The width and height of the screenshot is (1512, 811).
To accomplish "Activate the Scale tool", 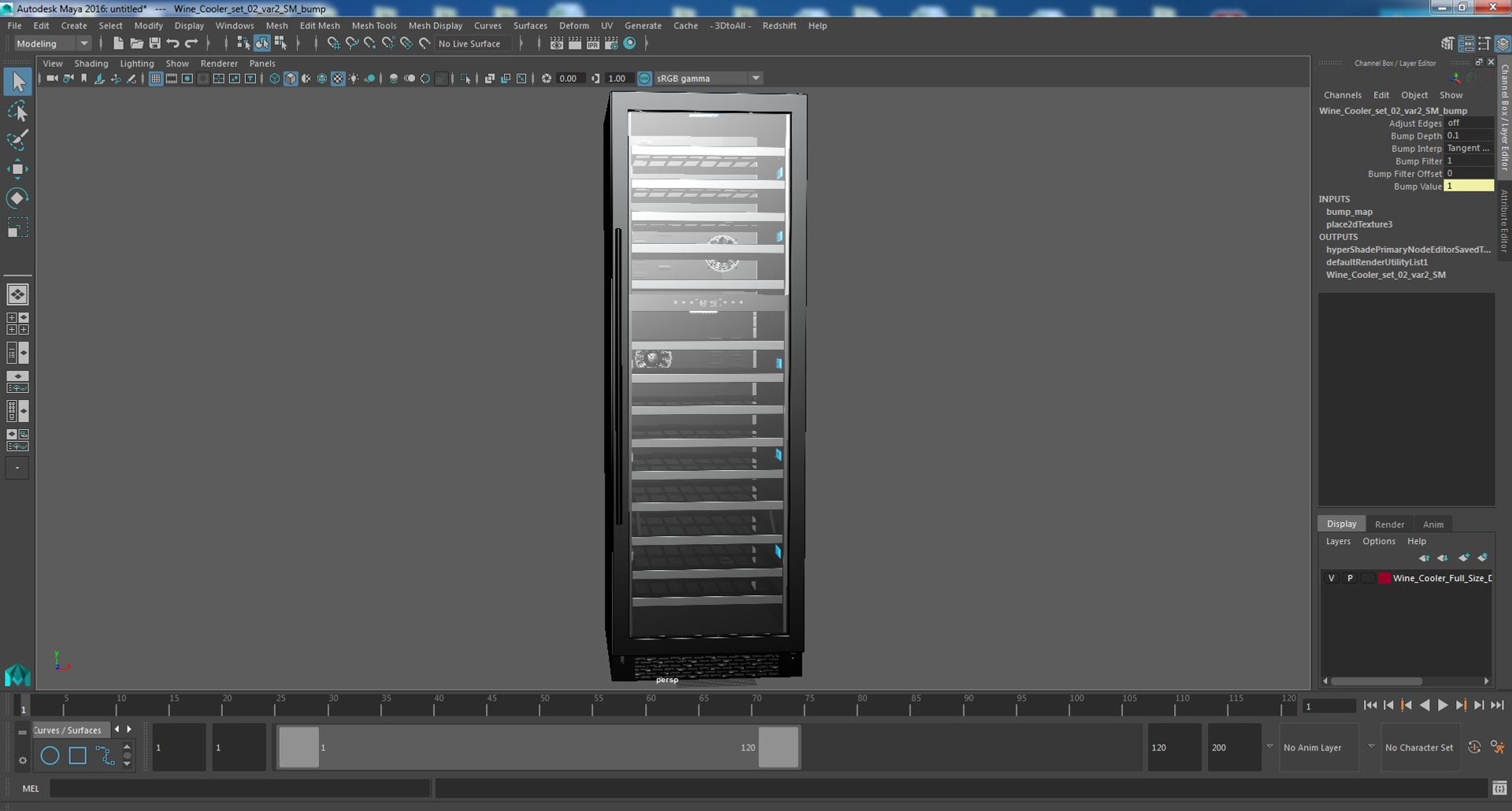I will pyautogui.click(x=17, y=228).
